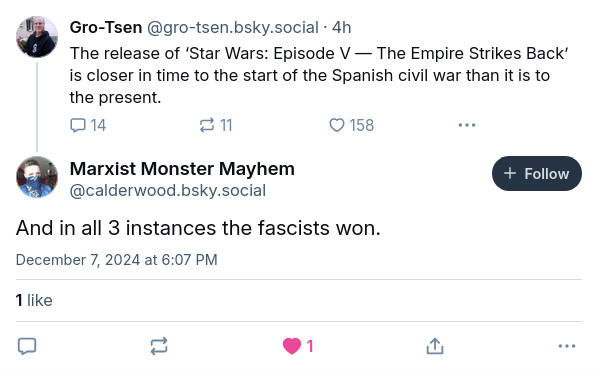The width and height of the screenshot is (598, 370).
Task: Follow Marxist Monster Mayhem
Action: click(537, 174)
